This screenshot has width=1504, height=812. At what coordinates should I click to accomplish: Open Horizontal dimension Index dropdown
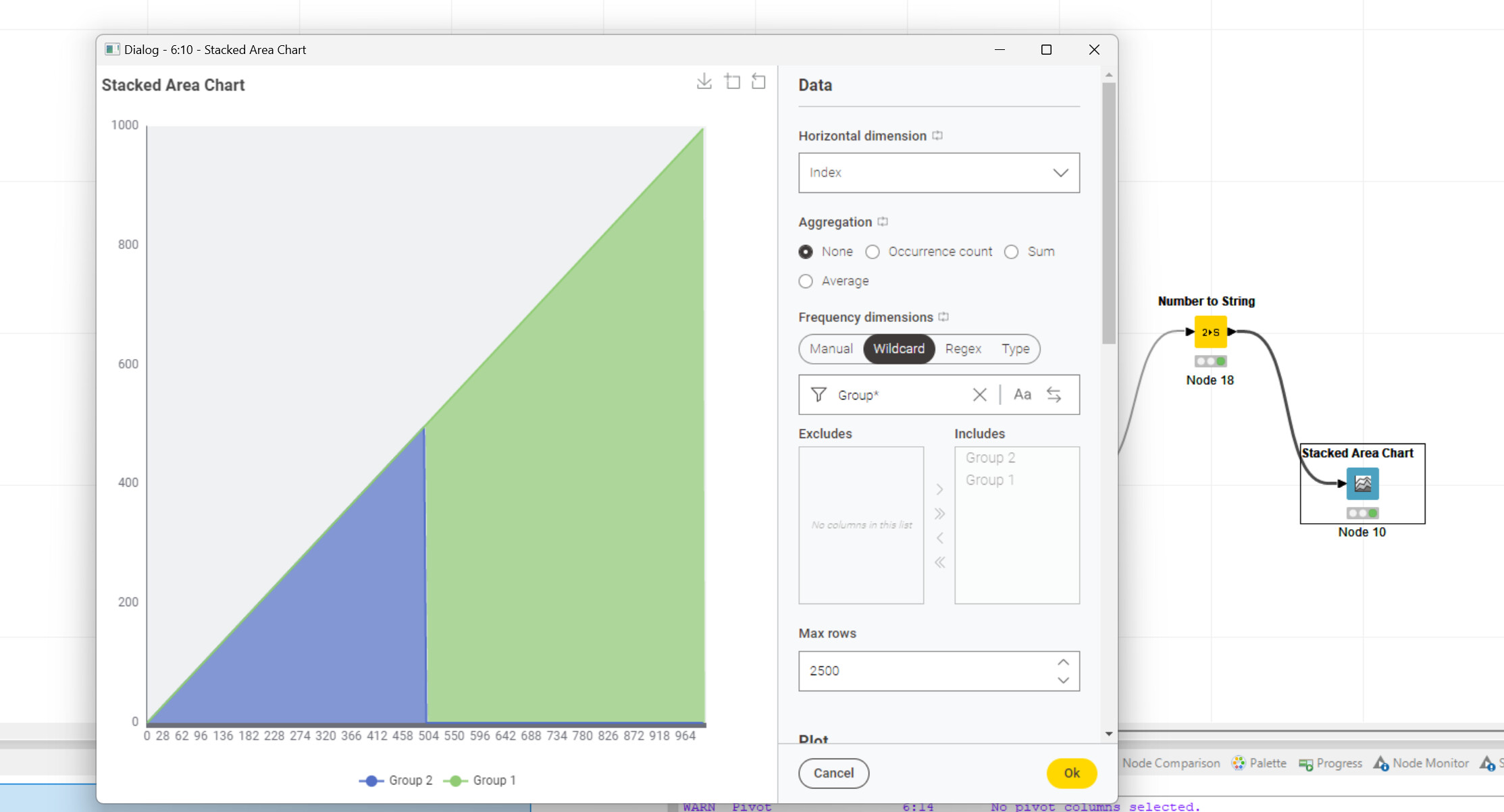pos(939,173)
